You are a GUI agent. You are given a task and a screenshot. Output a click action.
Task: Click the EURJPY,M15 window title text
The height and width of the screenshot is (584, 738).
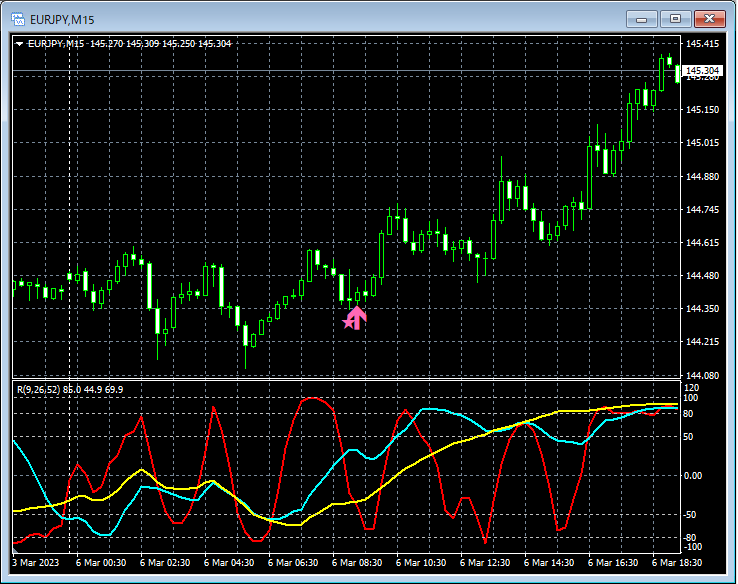(x=62, y=20)
